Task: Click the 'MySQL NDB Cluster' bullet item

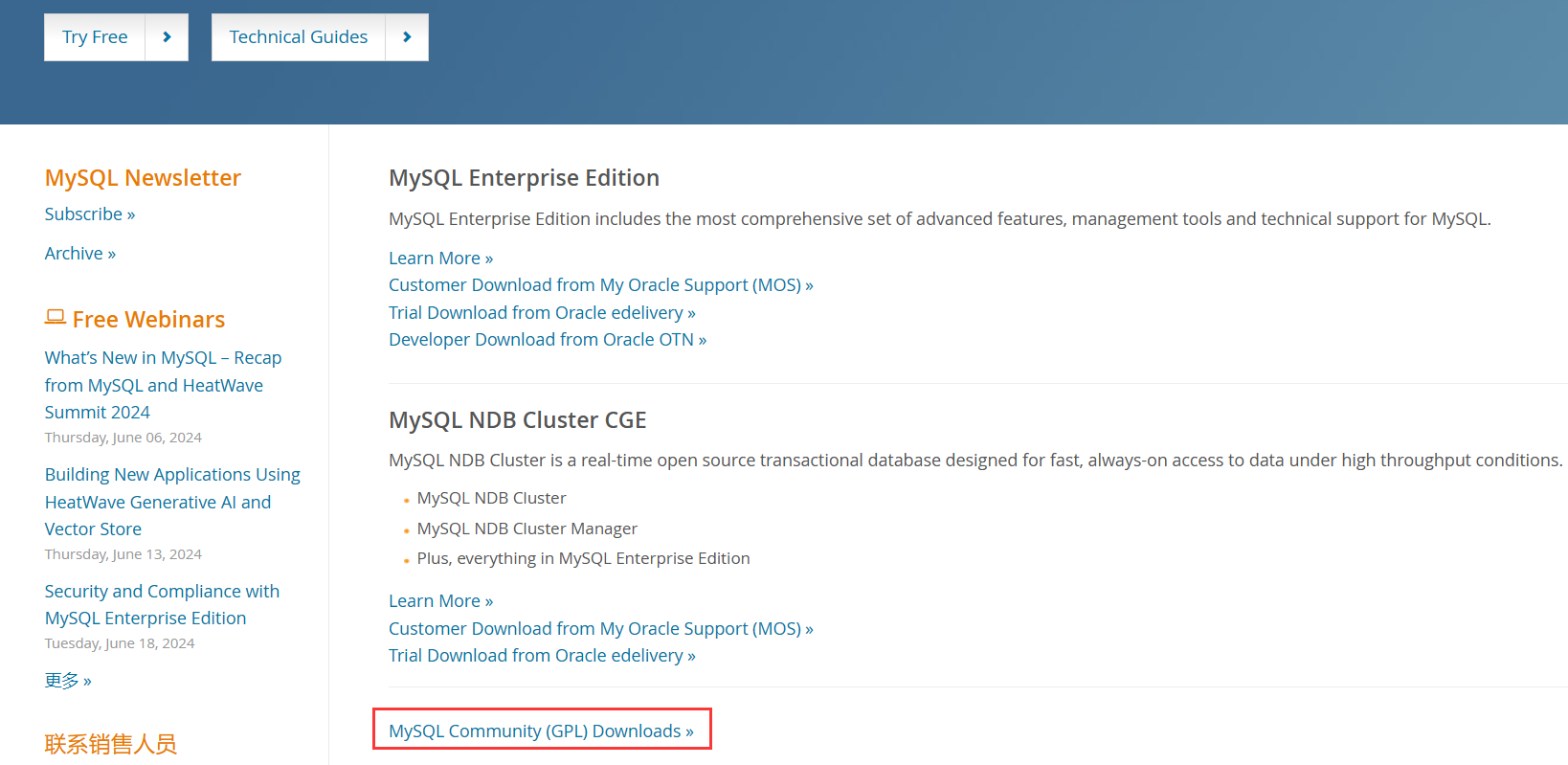Action: point(492,499)
